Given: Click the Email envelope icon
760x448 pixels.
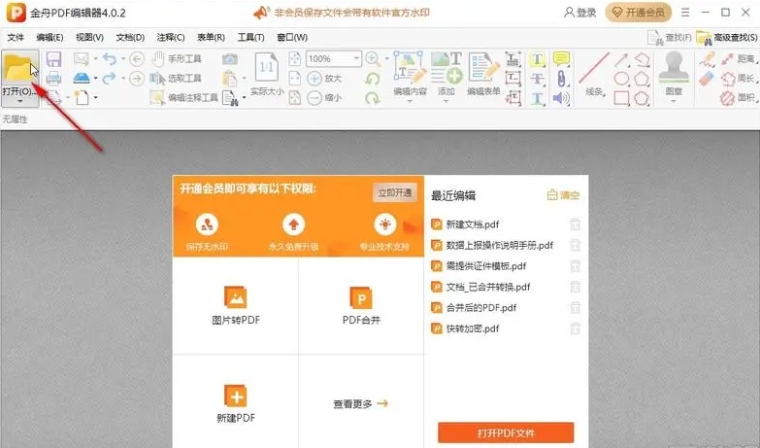Looking at the screenshot, I should (81, 59).
